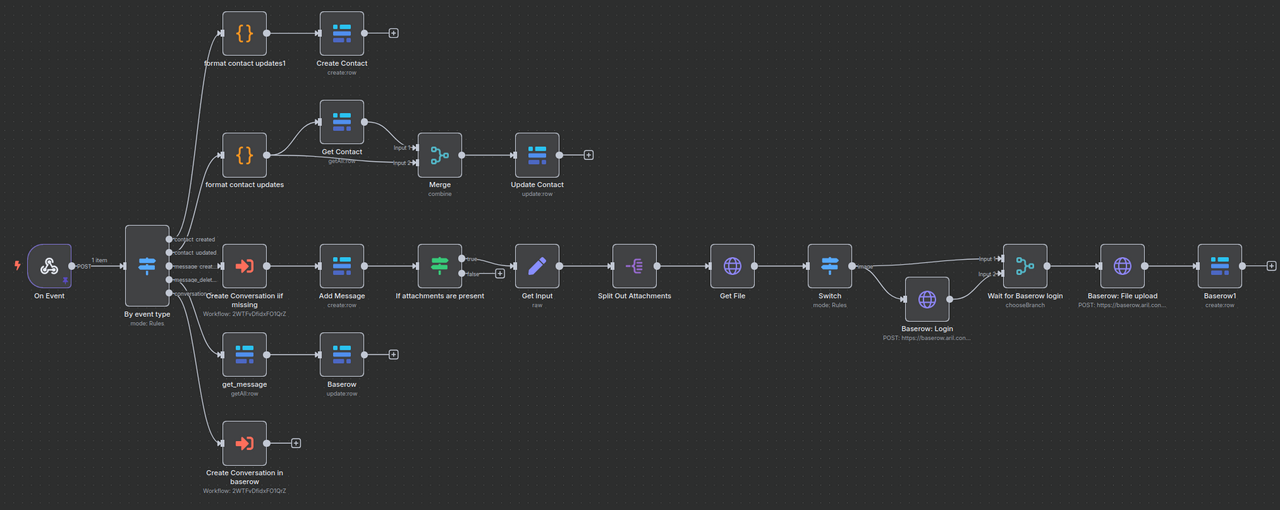Viewport: 1280px width, 510px height.
Task: Click the plus button after Baserow1
Action: (1271, 266)
